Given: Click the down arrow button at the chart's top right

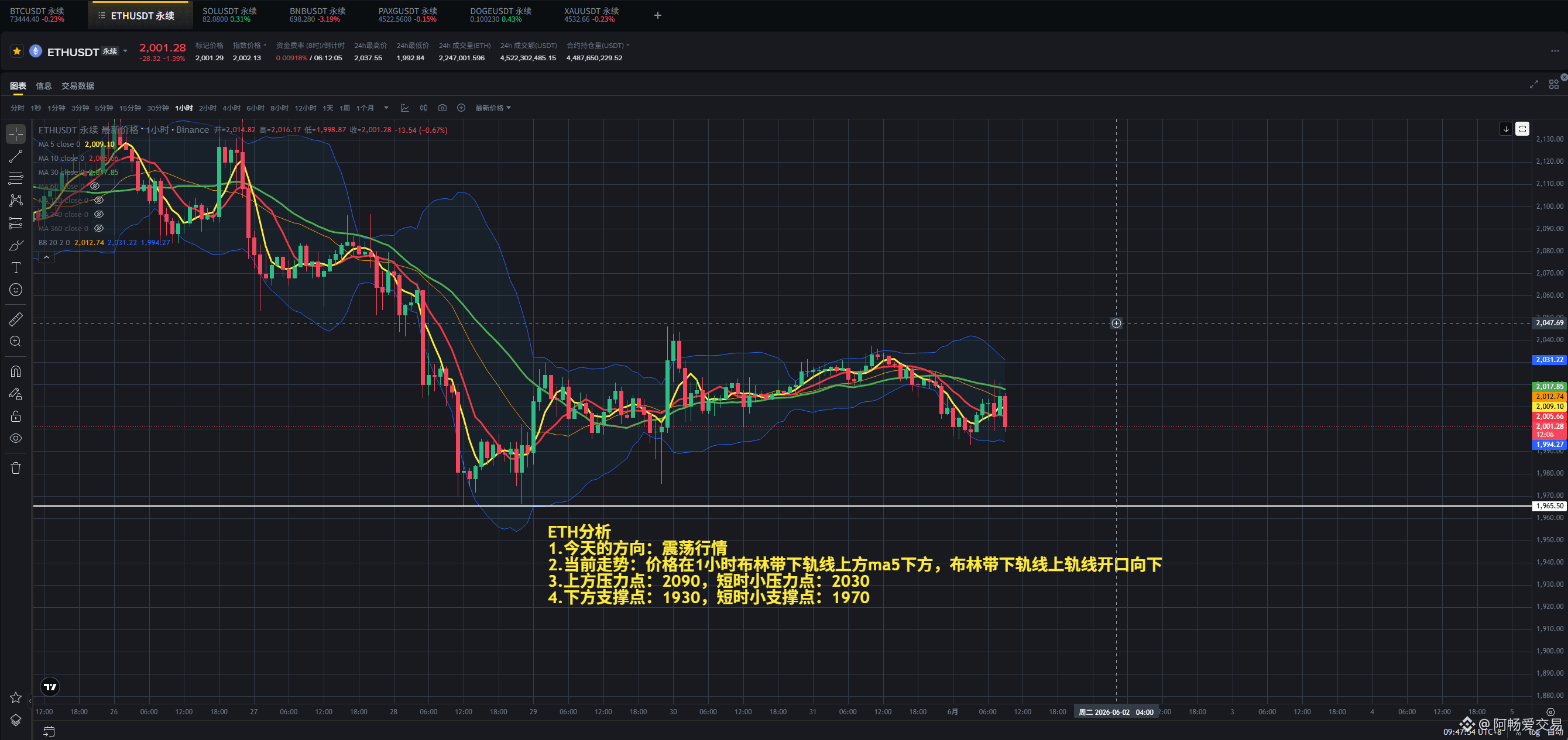Looking at the screenshot, I should [1506, 129].
